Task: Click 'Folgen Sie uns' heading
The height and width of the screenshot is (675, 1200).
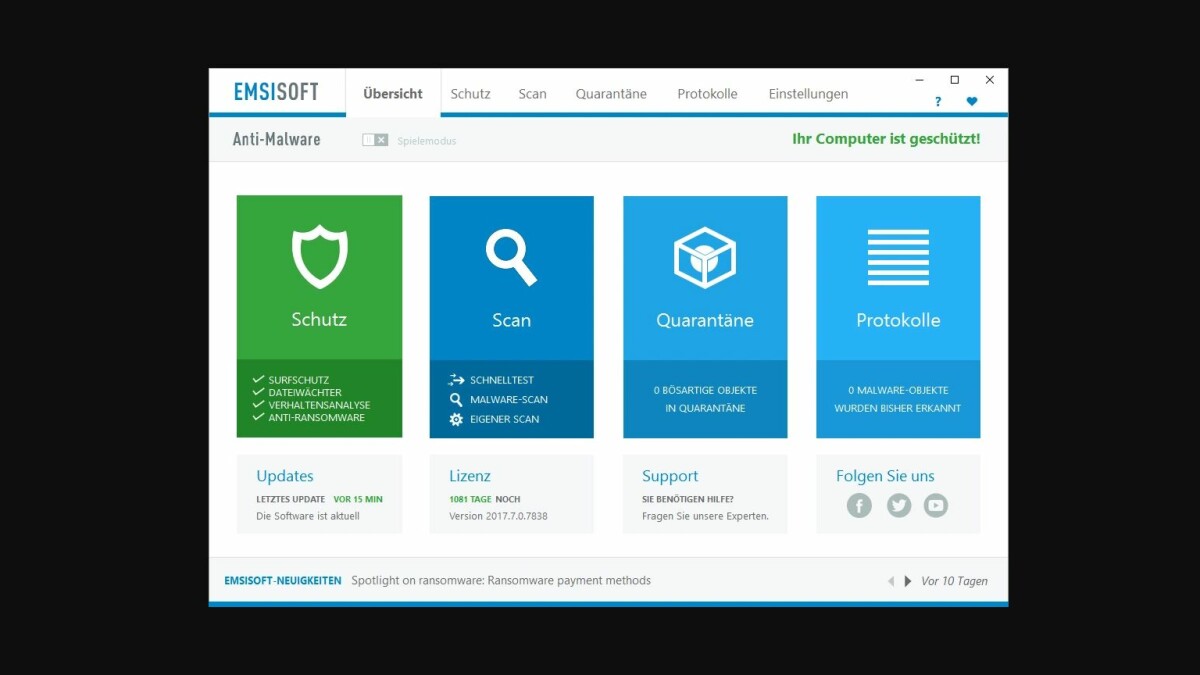Action: (885, 476)
